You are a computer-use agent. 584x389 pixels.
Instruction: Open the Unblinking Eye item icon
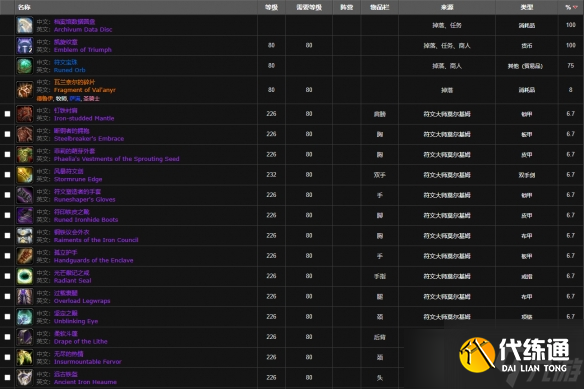[x=25, y=317]
